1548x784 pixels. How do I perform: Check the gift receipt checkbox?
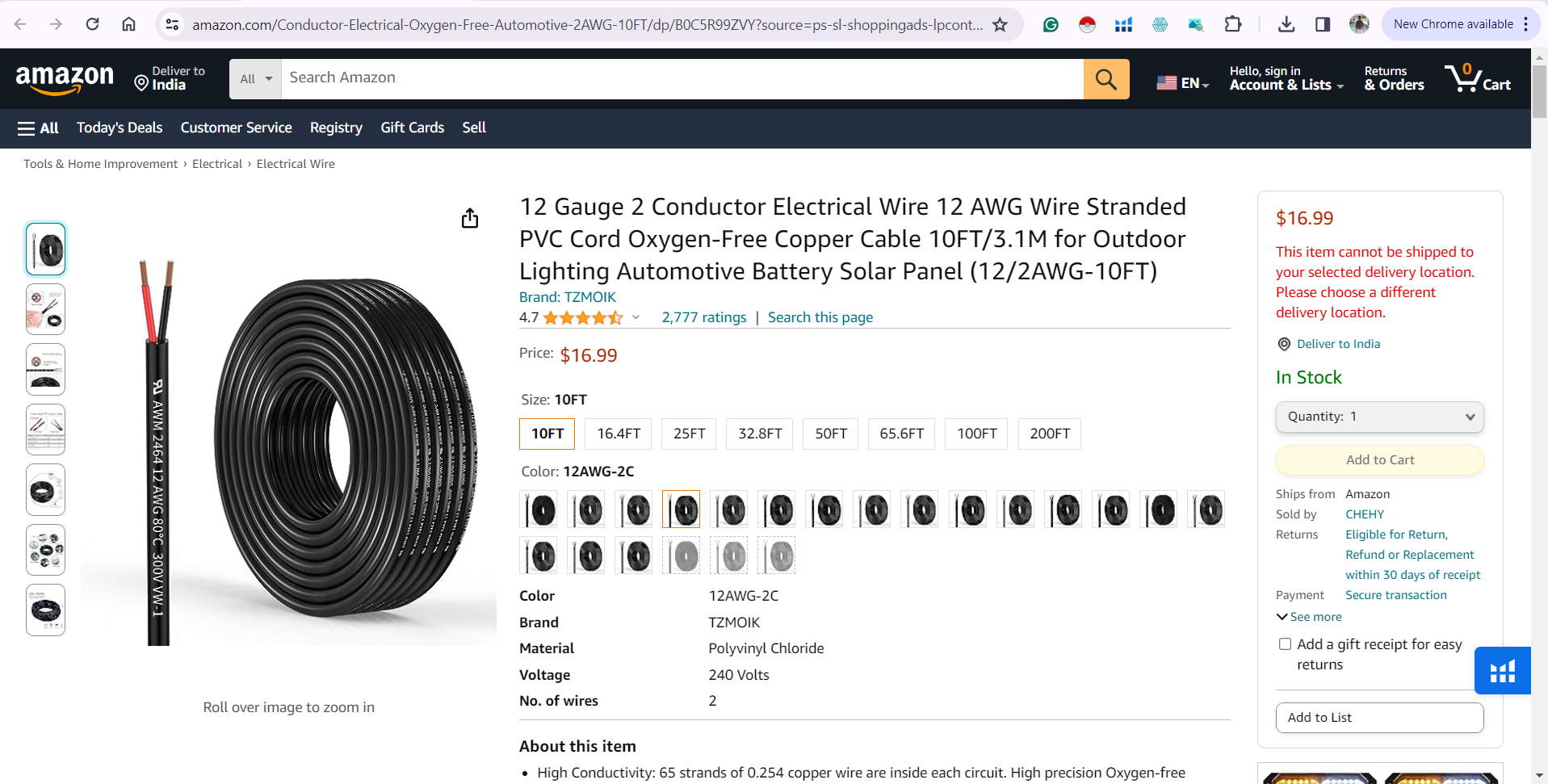1285,644
